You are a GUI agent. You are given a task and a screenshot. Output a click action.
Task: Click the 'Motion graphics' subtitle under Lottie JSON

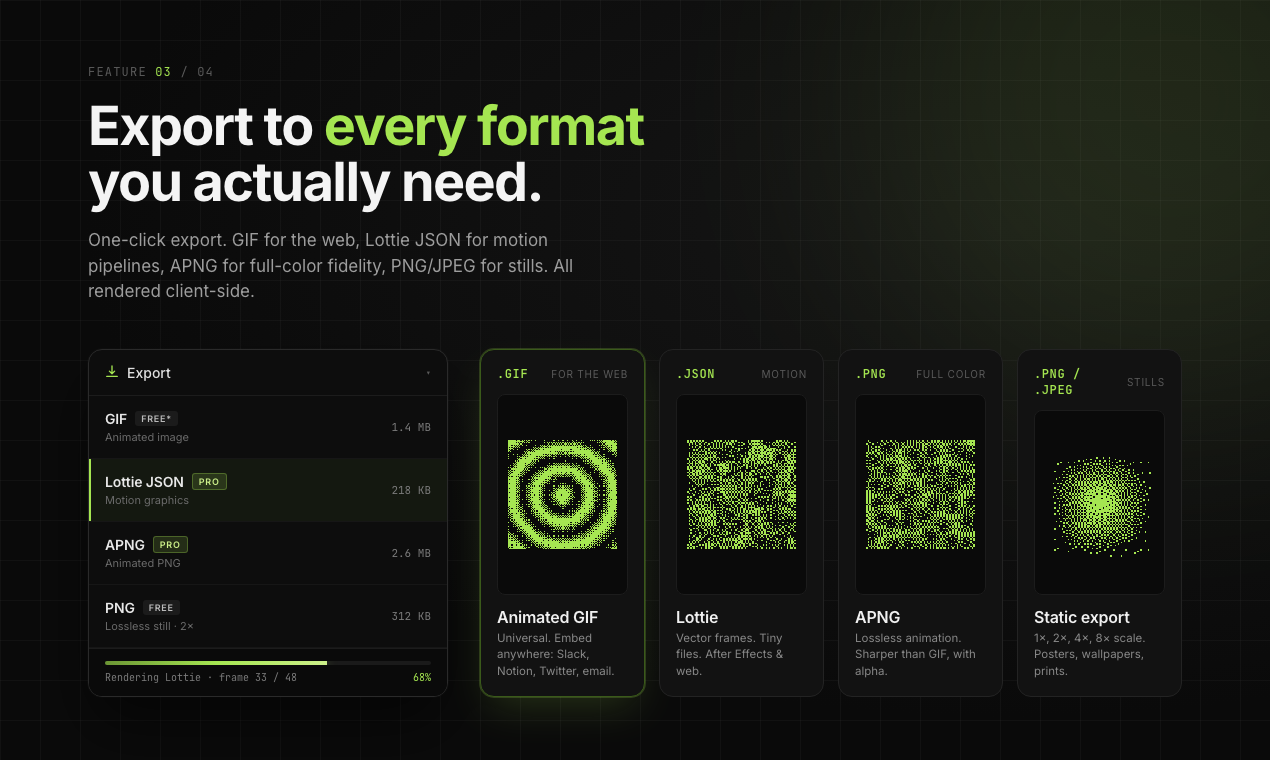click(147, 500)
